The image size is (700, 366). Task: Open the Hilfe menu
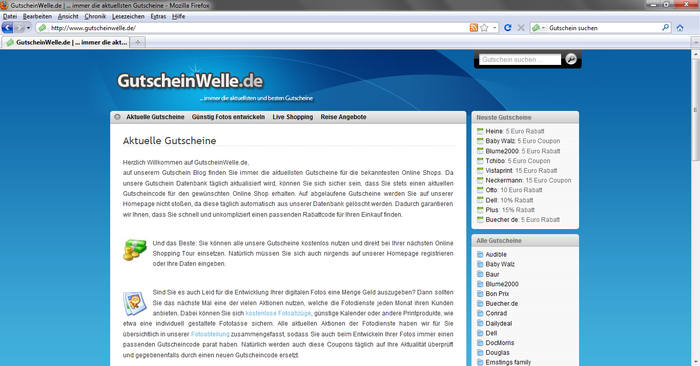point(179,17)
